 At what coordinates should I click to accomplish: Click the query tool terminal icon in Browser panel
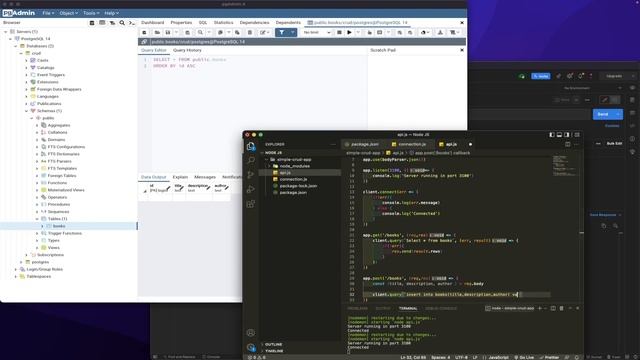131,23
